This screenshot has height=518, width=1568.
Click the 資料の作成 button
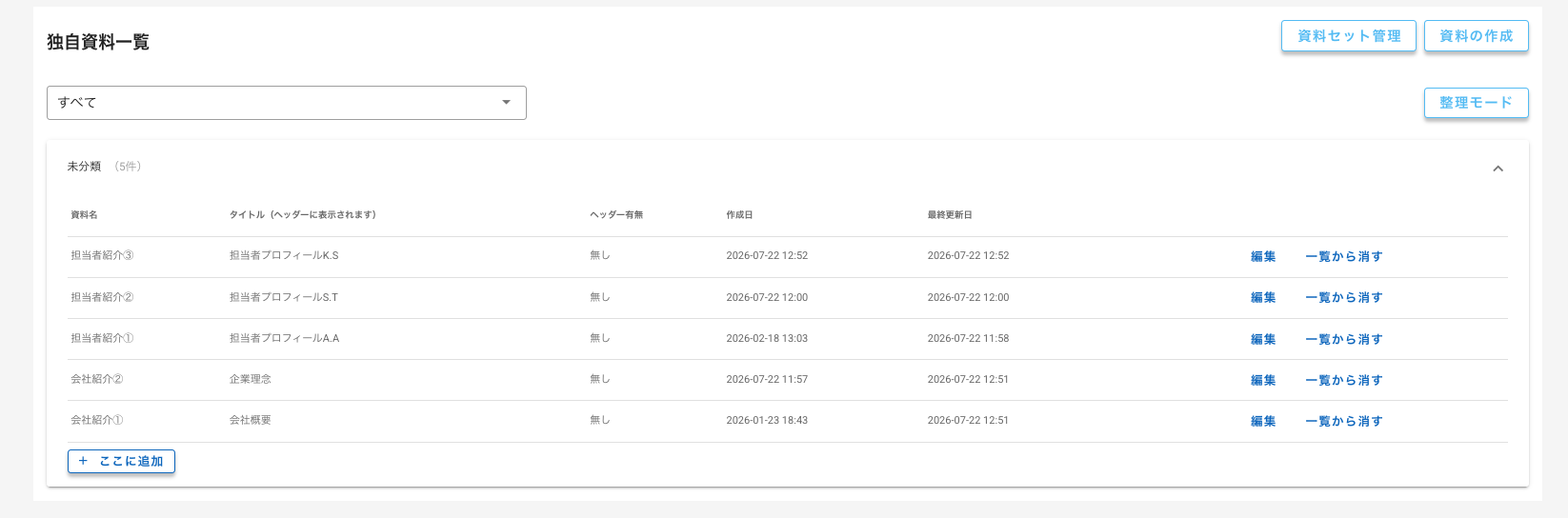coord(1476,36)
